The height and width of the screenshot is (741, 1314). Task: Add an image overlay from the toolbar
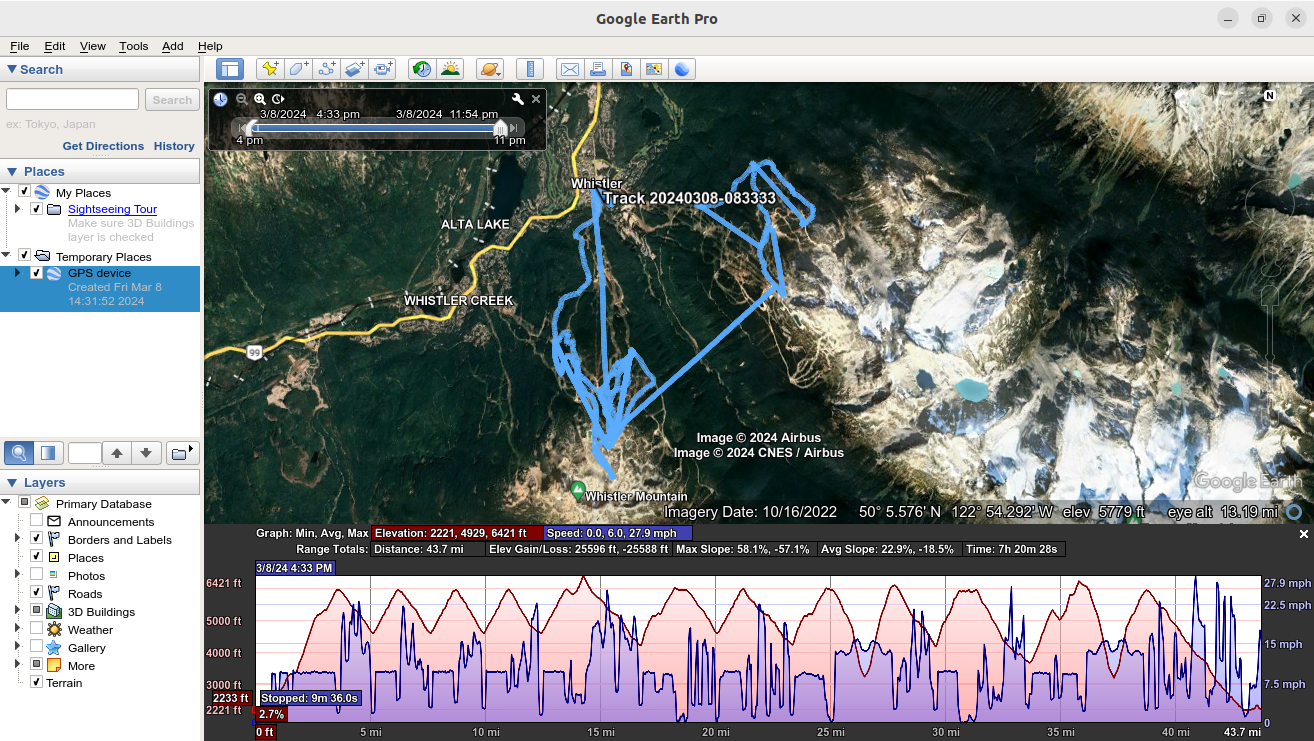[355, 69]
